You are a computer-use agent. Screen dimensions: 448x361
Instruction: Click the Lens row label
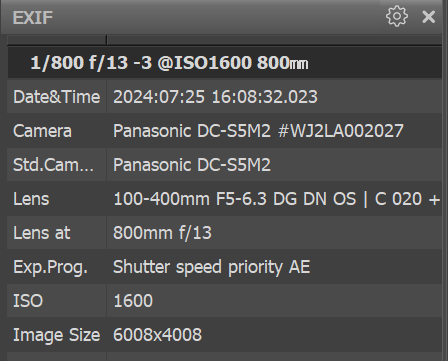(31, 199)
